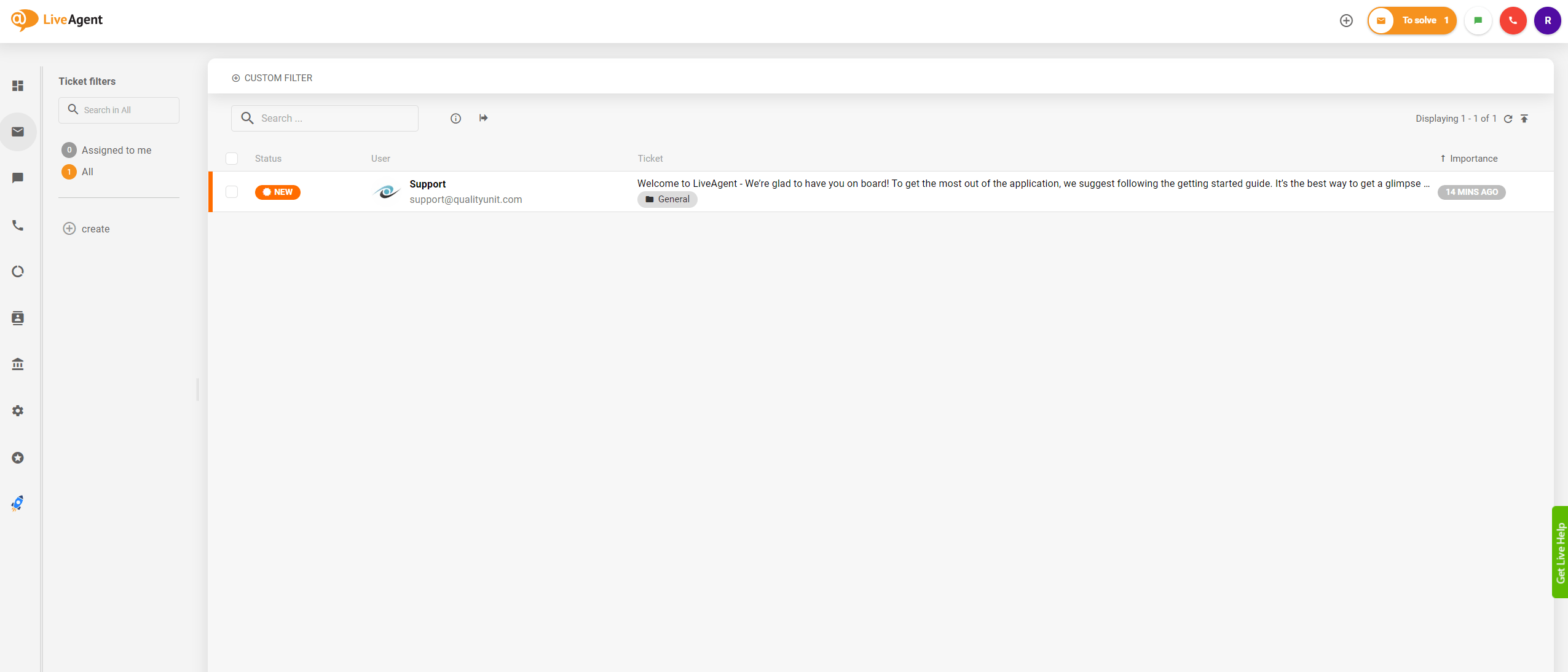Screen dimensions: 1568x672
Task: Select Assigned to me filter
Action: [116, 150]
